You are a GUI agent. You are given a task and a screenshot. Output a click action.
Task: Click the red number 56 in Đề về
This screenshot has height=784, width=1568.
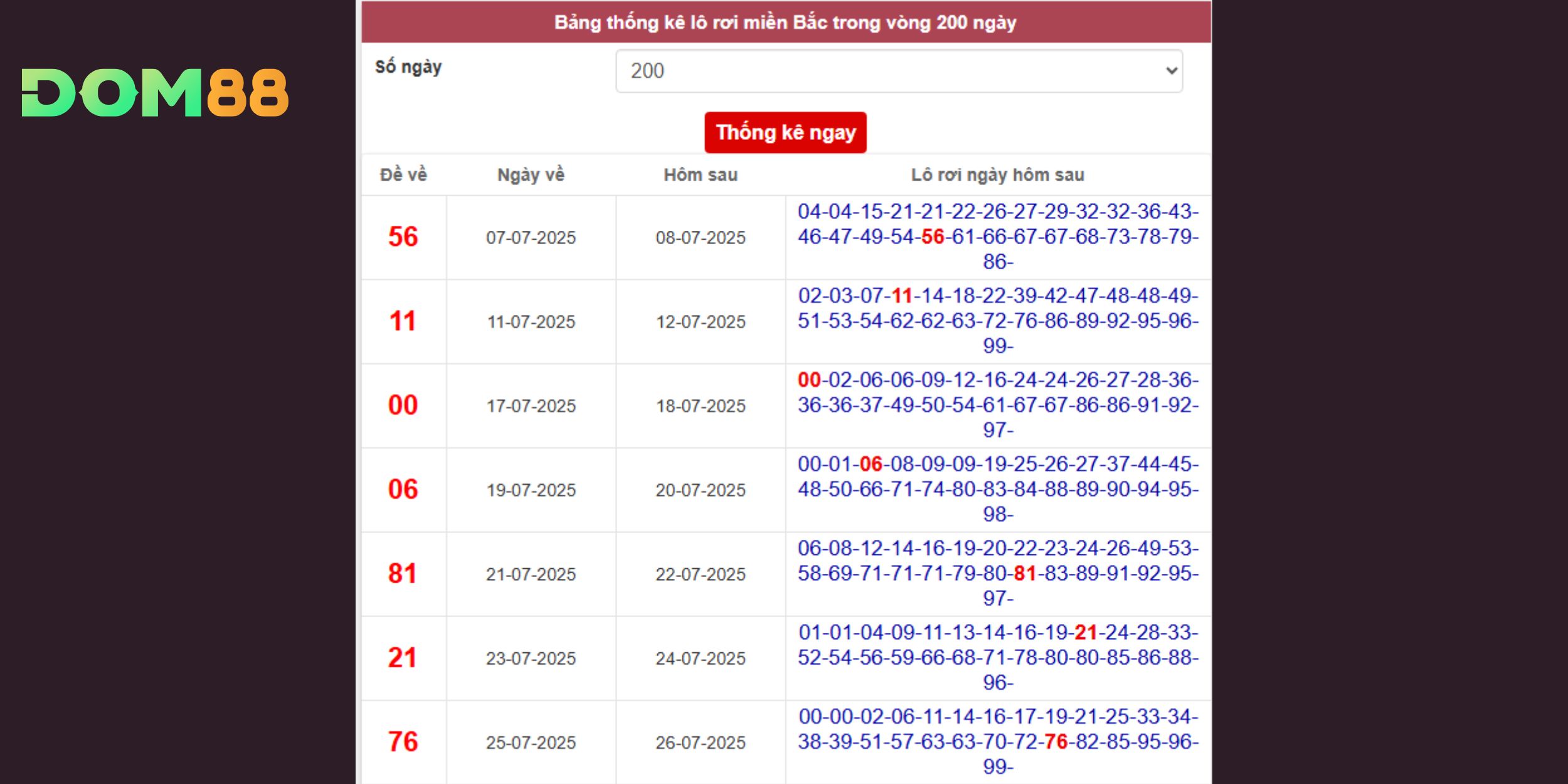tap(403, 237)
